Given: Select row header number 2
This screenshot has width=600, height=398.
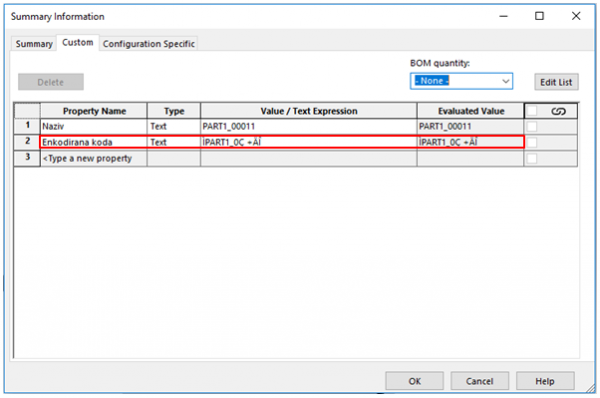Looking at the screenshot, I should pos(27,142).
